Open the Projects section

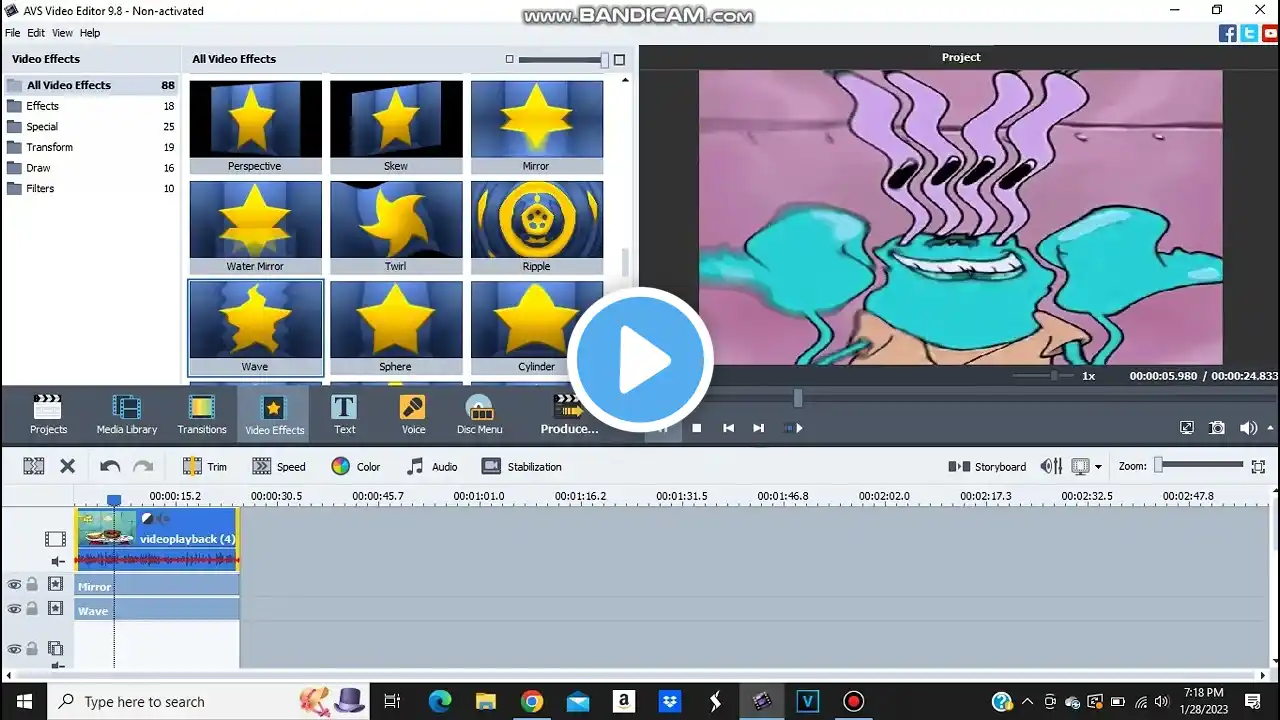48,415
